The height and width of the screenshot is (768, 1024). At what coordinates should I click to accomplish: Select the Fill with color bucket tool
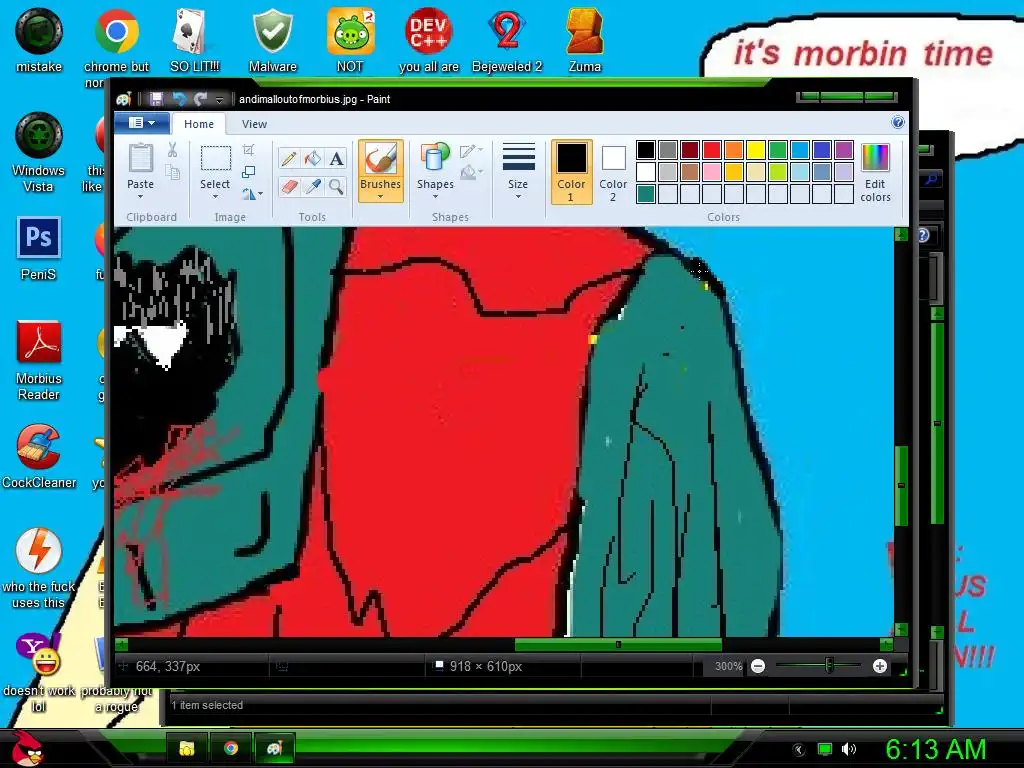tap(313, 159)
